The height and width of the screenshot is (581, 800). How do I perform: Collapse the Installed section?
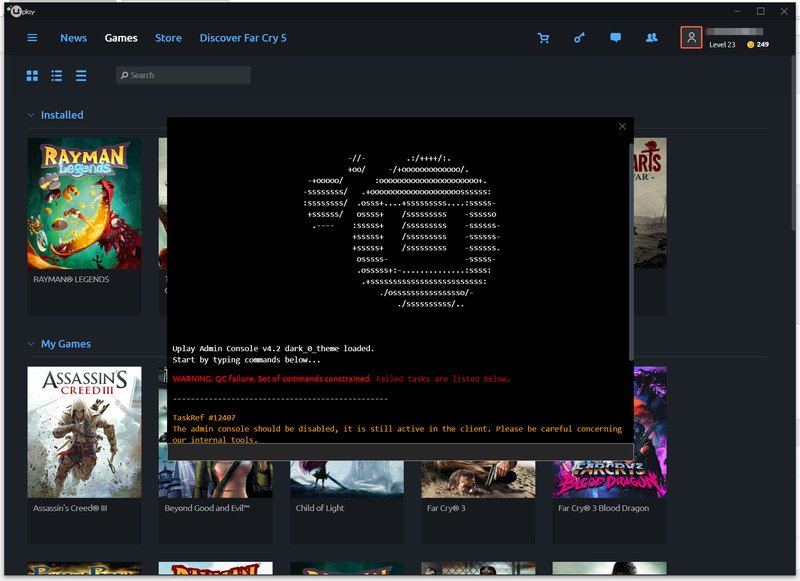click(31, 115)
